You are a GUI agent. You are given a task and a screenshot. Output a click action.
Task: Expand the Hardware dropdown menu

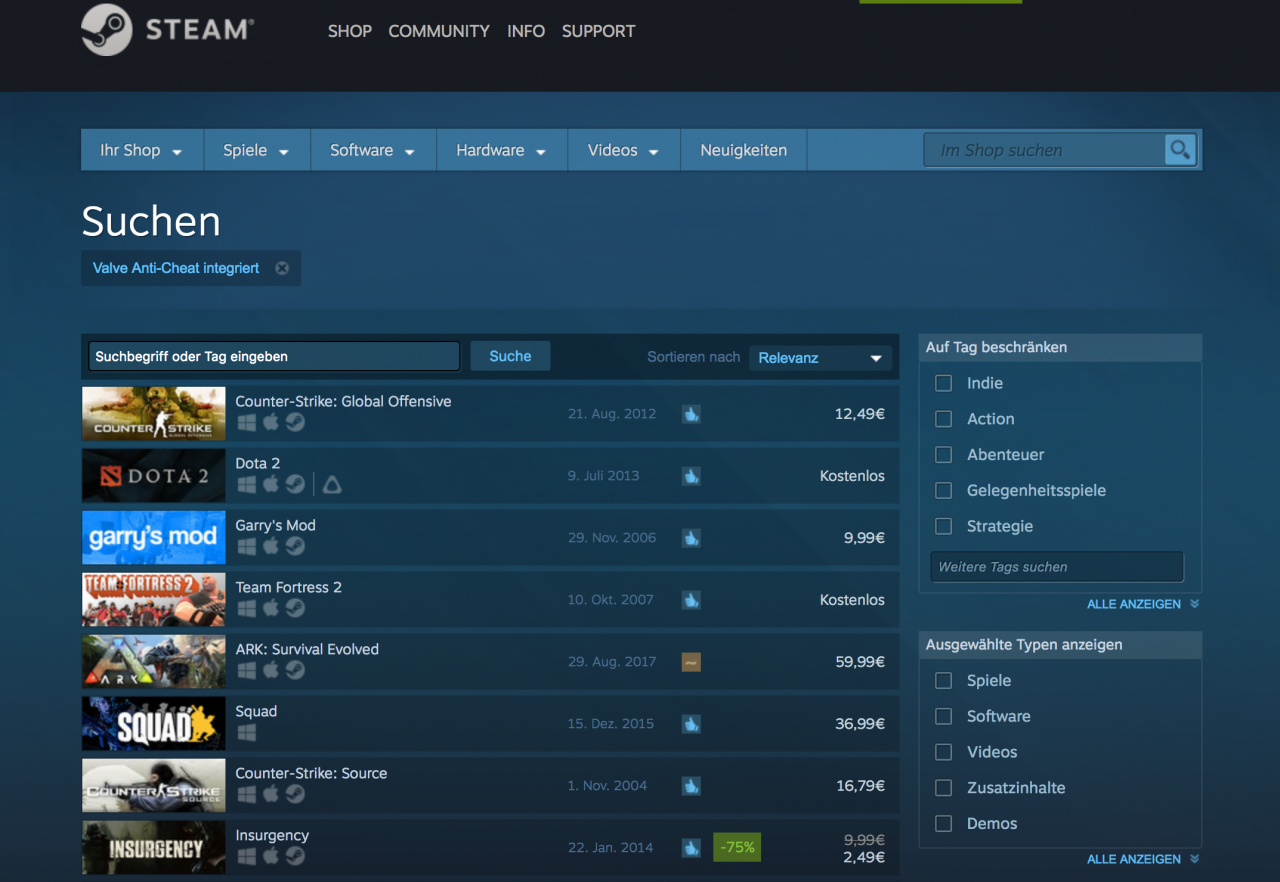coord(502,150)
